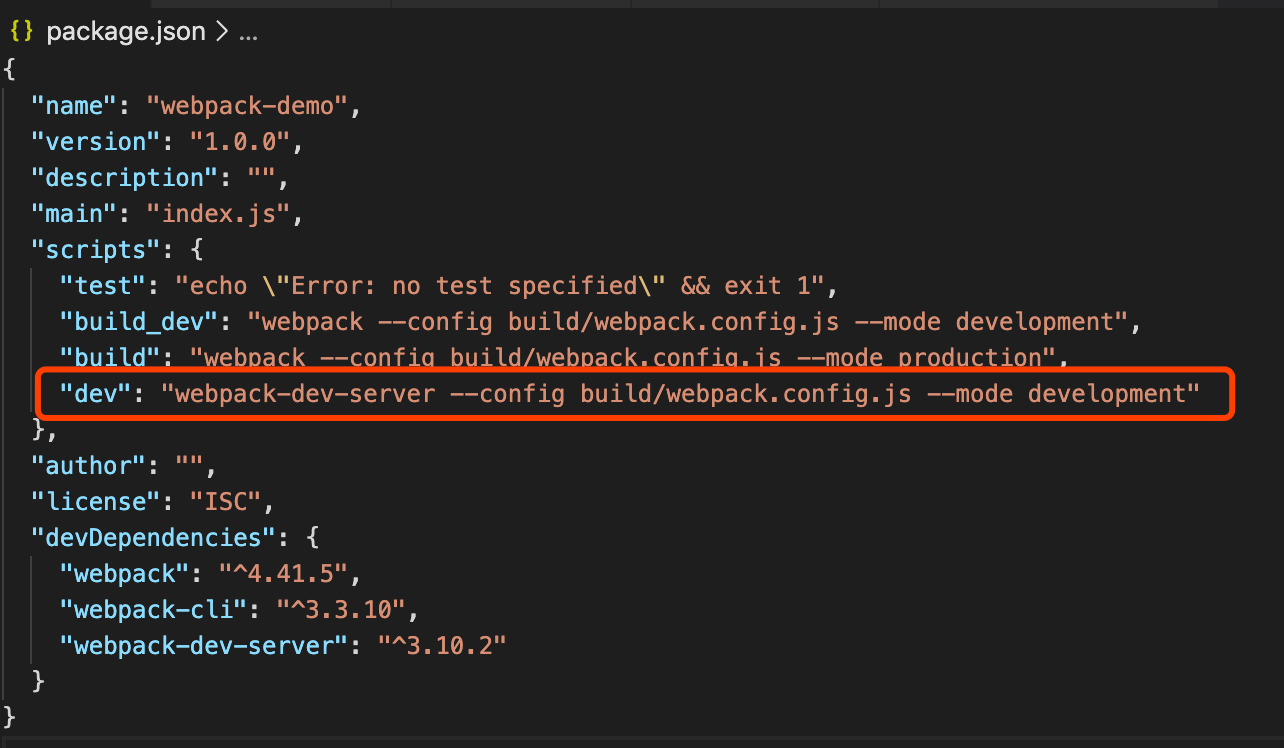Image resolution: width=1284 pixels, height=748 pixels.
Task: Click the "main" key
Action: (75, 213)
